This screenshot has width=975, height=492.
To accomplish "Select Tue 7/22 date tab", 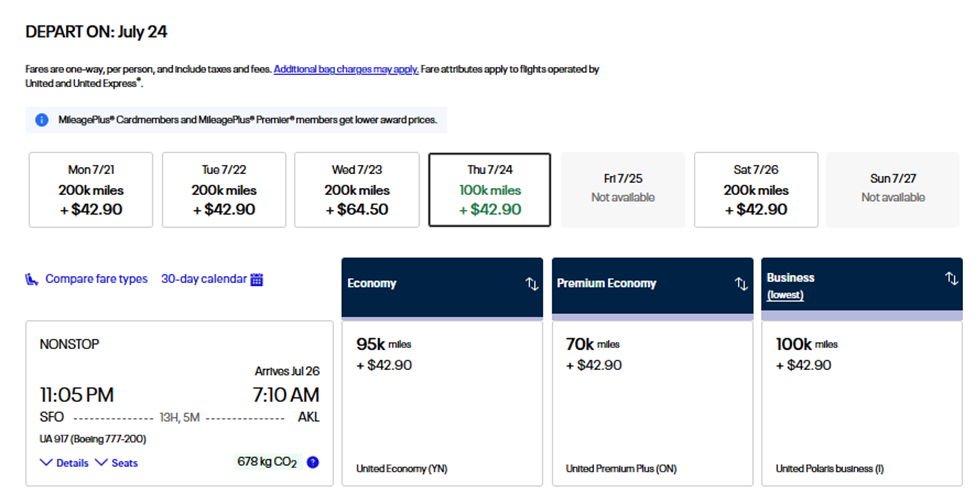I will (x=224, y=190).
